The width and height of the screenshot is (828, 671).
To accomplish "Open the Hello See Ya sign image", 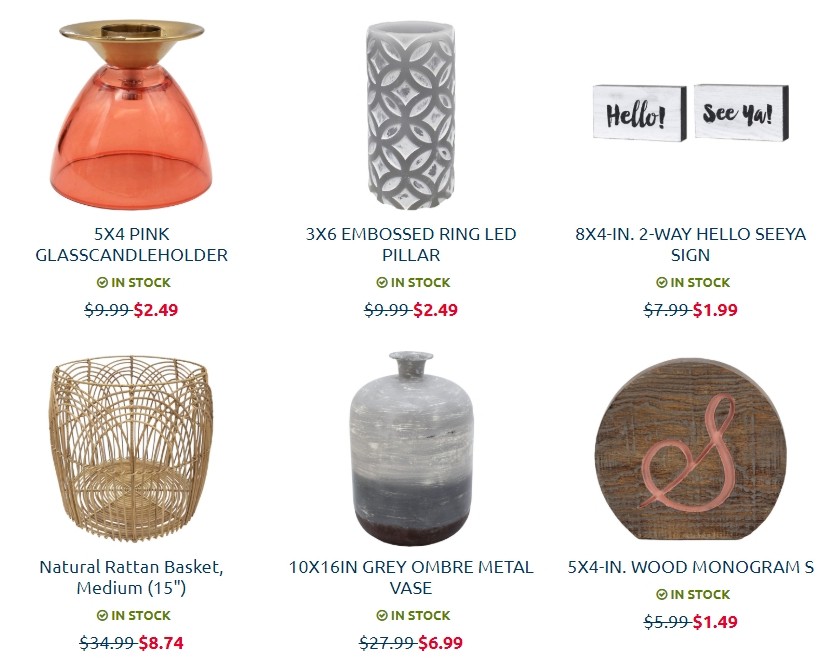I will click(691, 112).
